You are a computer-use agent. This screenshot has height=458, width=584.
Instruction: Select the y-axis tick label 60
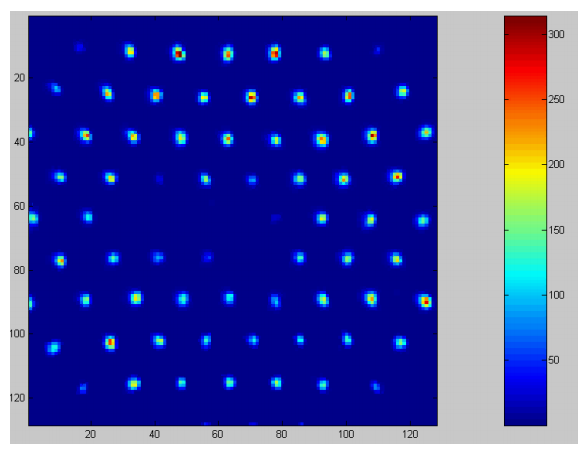pyautogui.click(x=19, y=206)
